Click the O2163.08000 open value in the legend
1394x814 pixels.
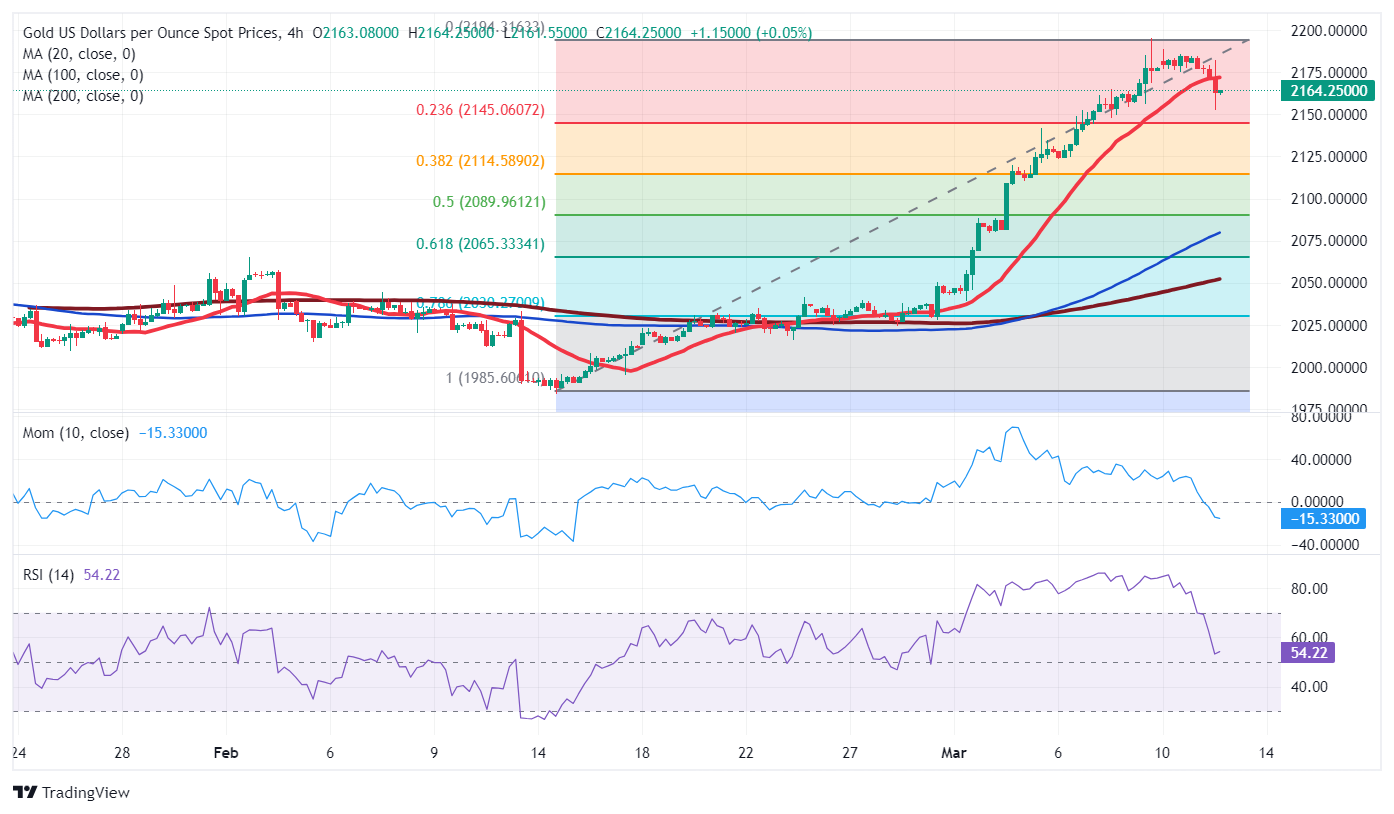coord(356,32)
